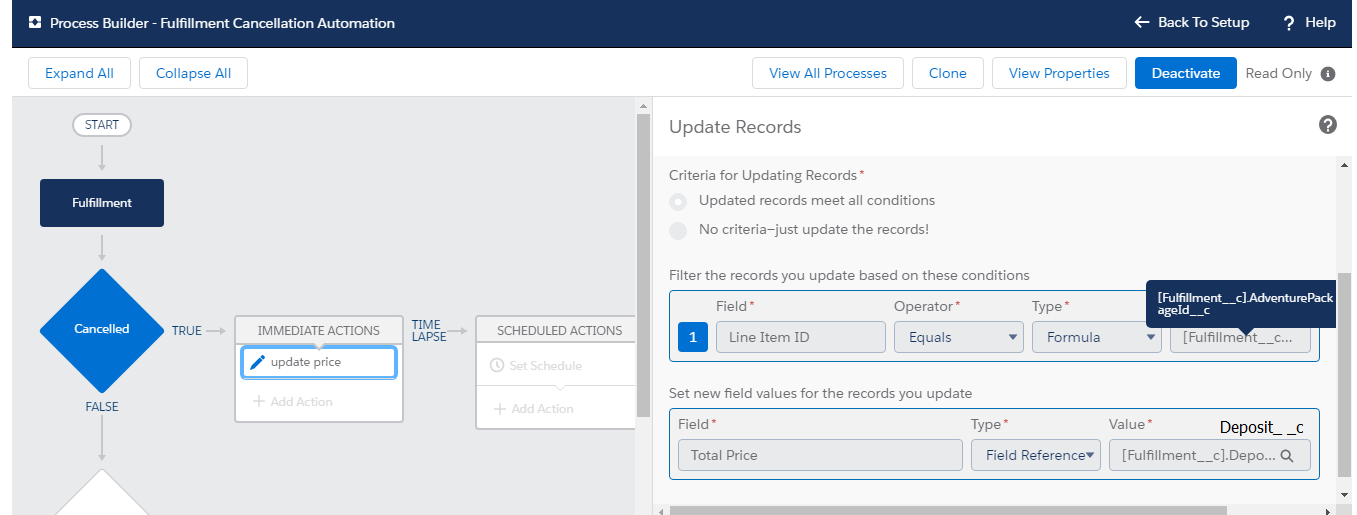Open View All Processes

point(827,73)
